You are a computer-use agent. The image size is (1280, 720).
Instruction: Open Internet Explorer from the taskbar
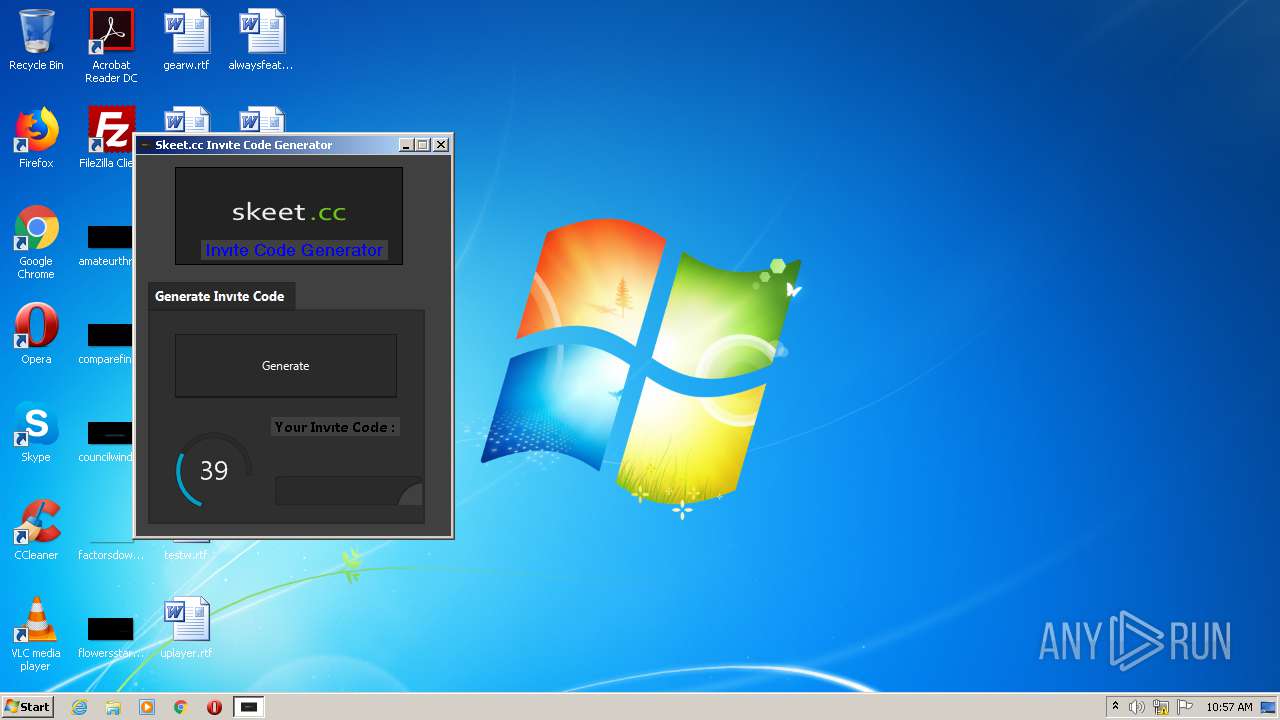pyautogui.click(x=79, y=707)
